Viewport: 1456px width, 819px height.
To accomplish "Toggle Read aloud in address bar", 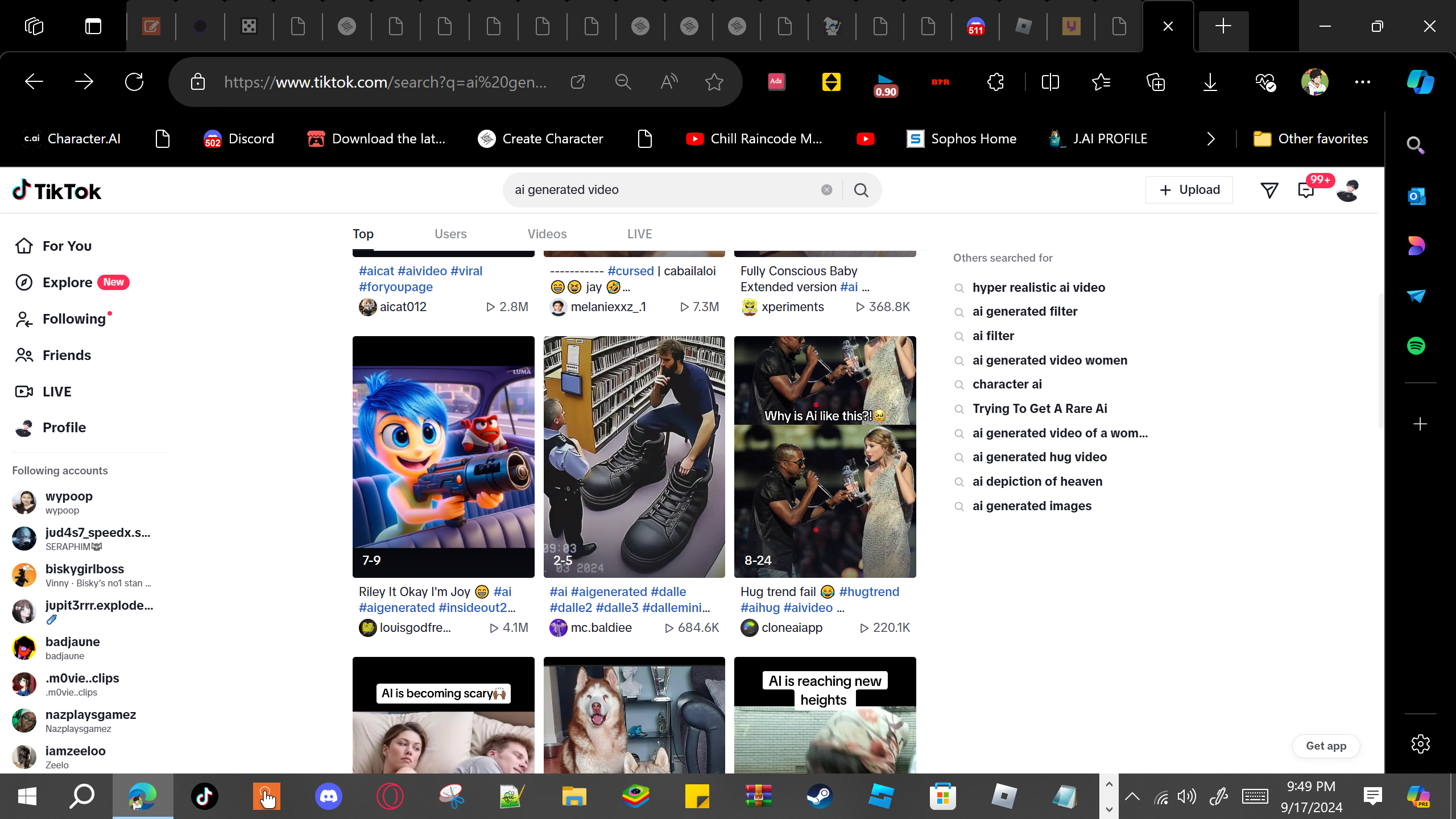I will click(x=669, y=82).
